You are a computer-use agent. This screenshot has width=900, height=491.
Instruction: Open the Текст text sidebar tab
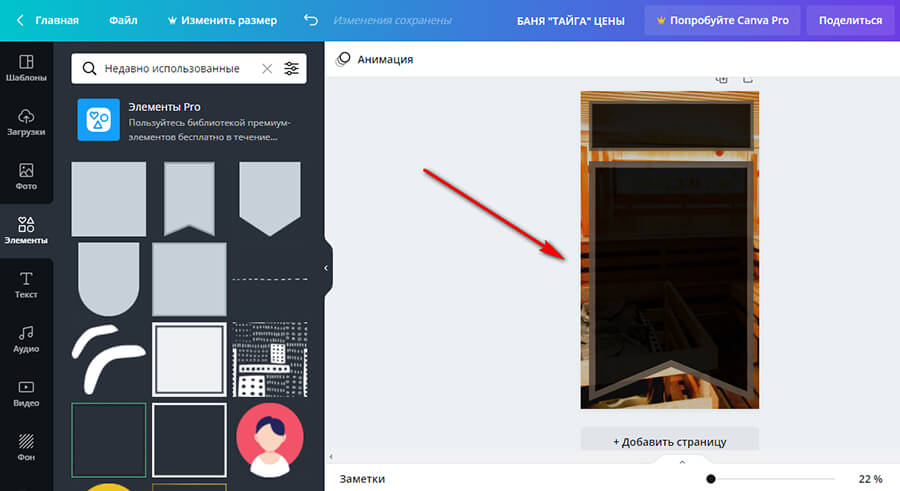point(26,285)
